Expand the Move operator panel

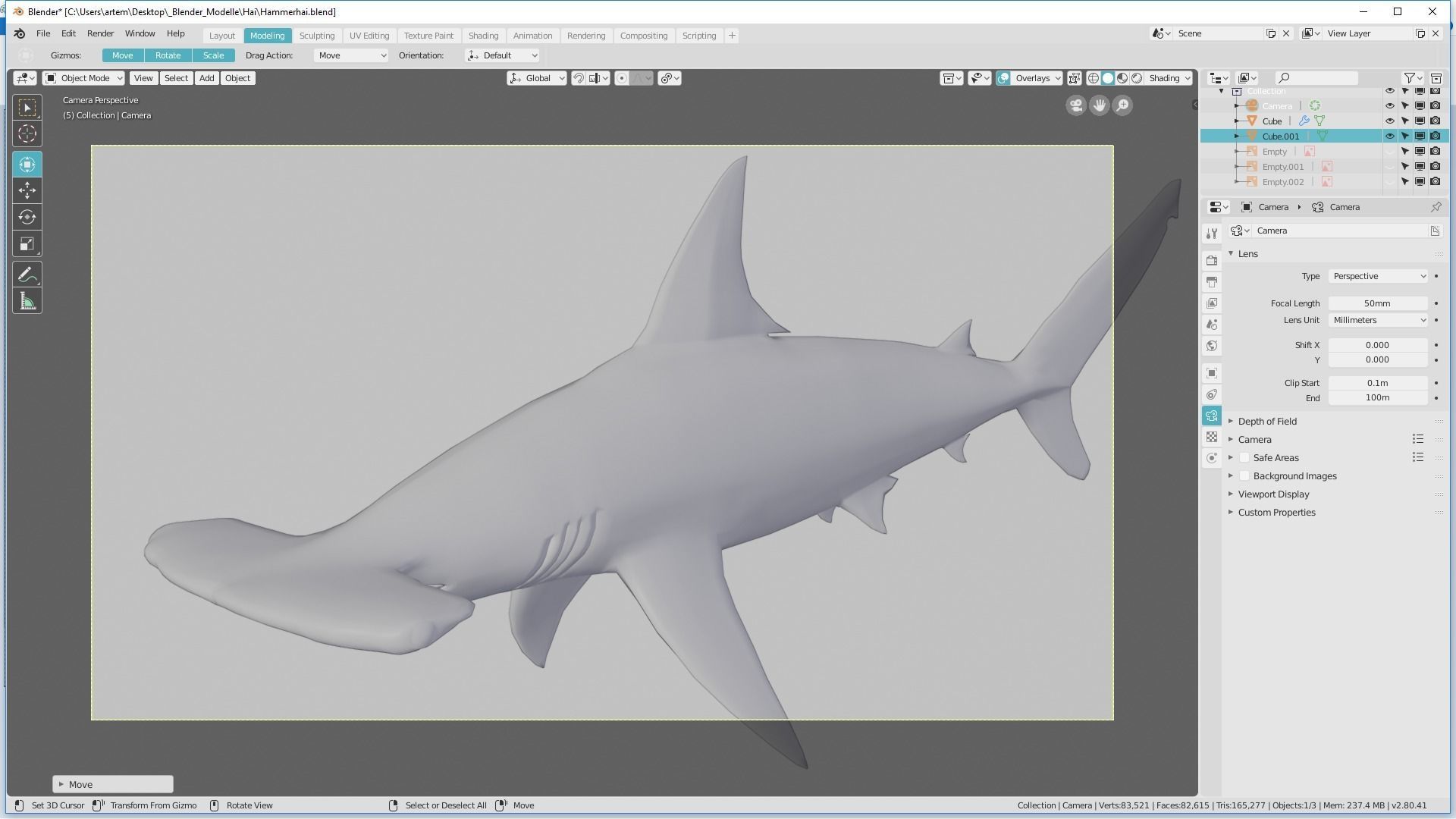[112, 784]
